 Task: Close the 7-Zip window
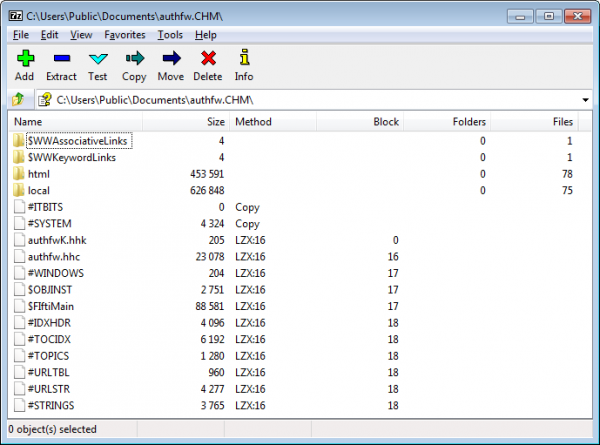coord(577,16)
